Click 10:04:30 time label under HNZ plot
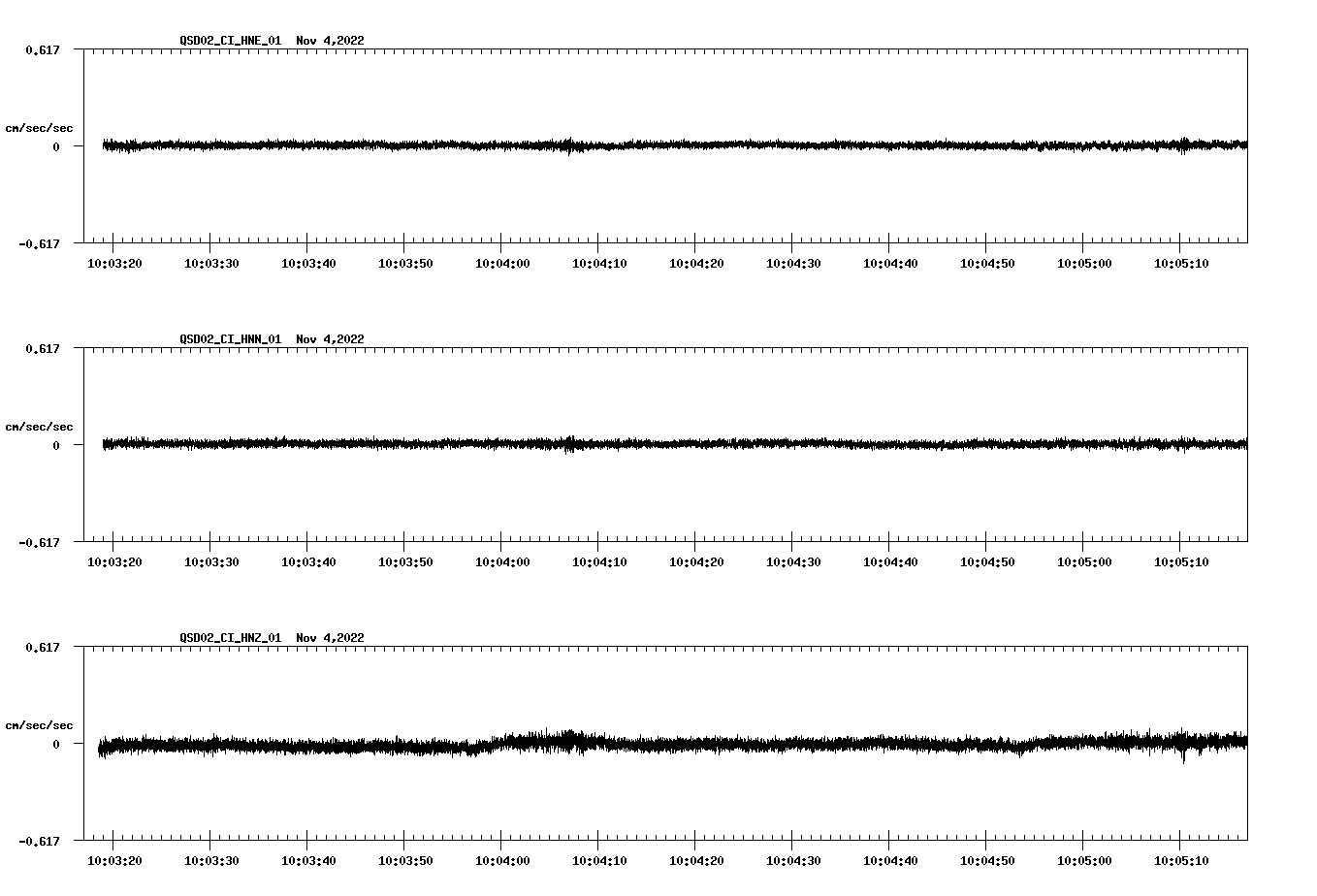Screen dimensions: 1317x896 tap(793, 861)
